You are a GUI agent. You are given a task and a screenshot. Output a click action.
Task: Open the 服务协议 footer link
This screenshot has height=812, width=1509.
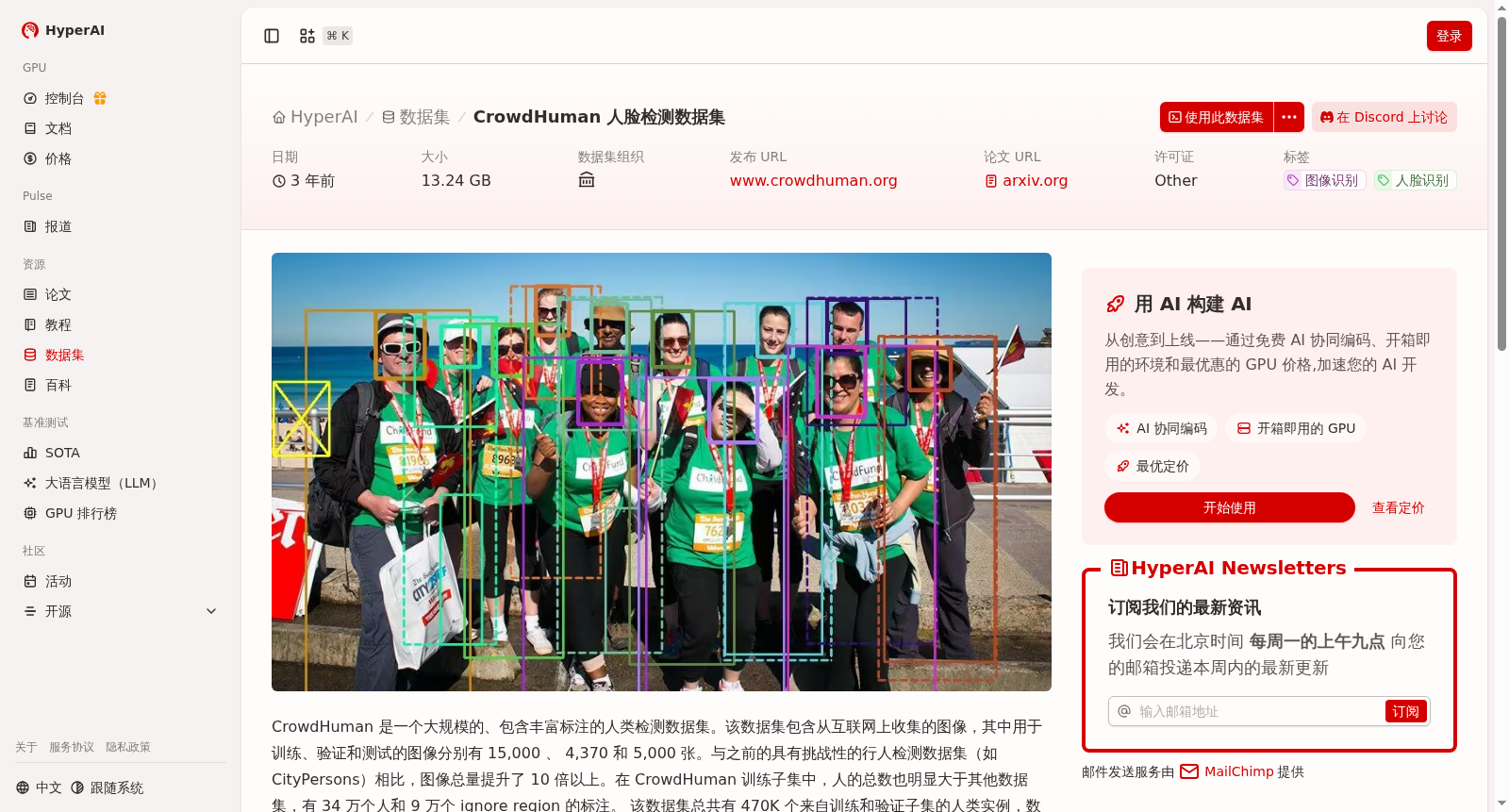click(72, 747)
